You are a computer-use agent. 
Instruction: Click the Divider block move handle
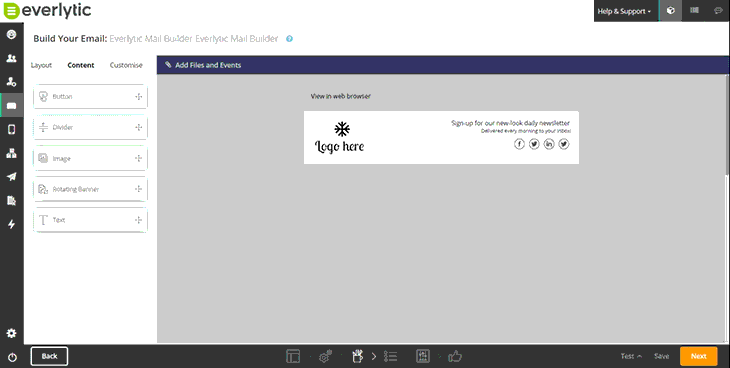[x=138, y=127]
